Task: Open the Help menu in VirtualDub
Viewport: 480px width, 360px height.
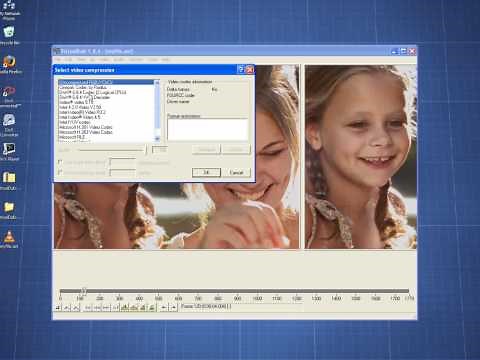Action: (x=166, y=59)
